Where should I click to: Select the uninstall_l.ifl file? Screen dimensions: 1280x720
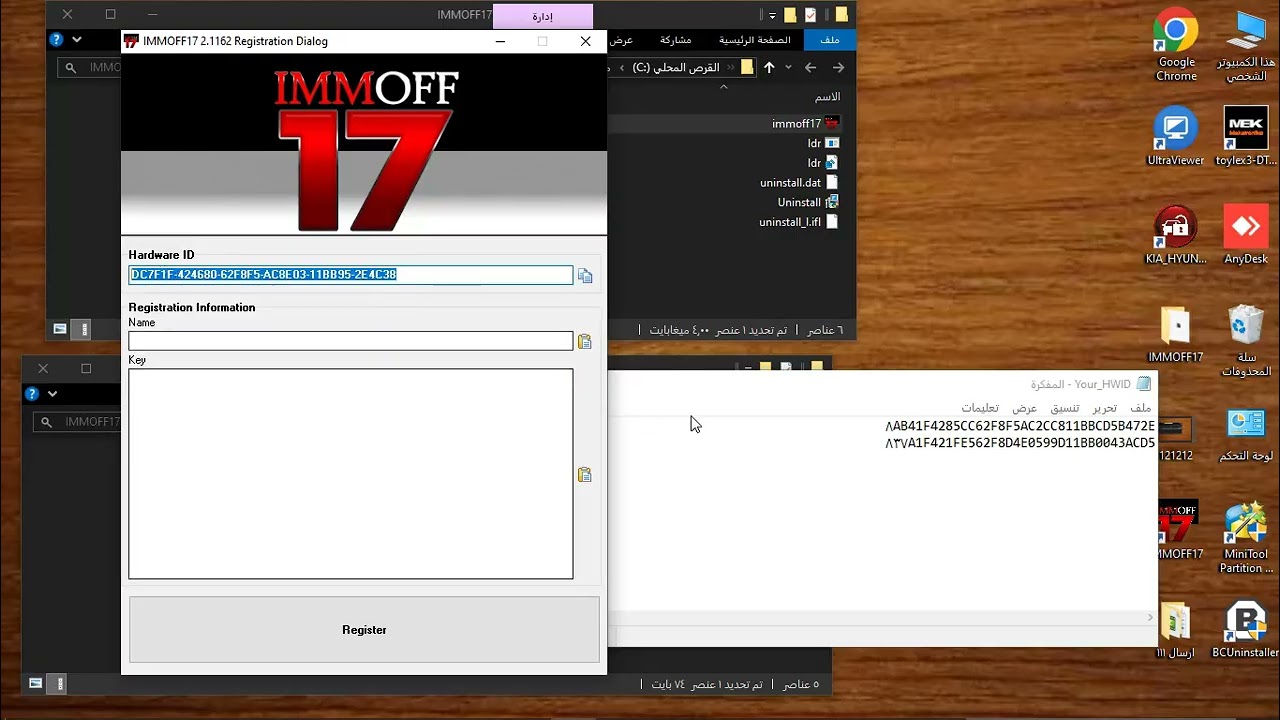(x=798, y=222)
